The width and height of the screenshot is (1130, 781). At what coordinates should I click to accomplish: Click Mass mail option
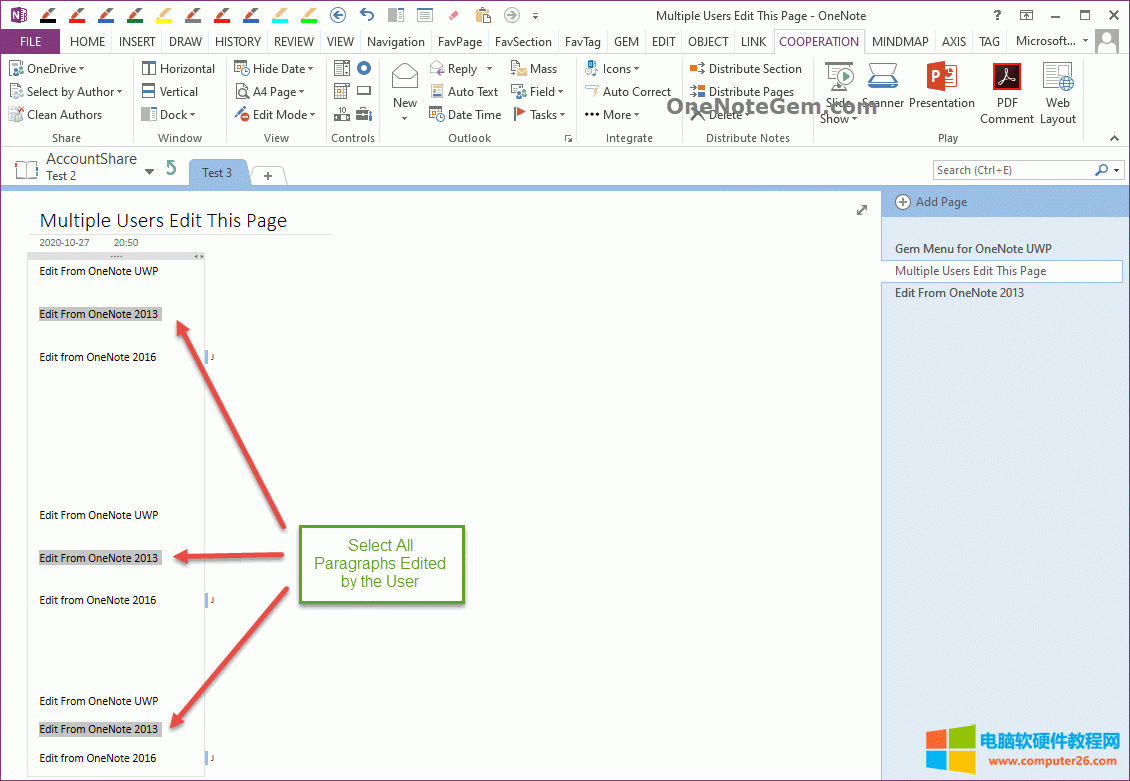pos(534,68)
